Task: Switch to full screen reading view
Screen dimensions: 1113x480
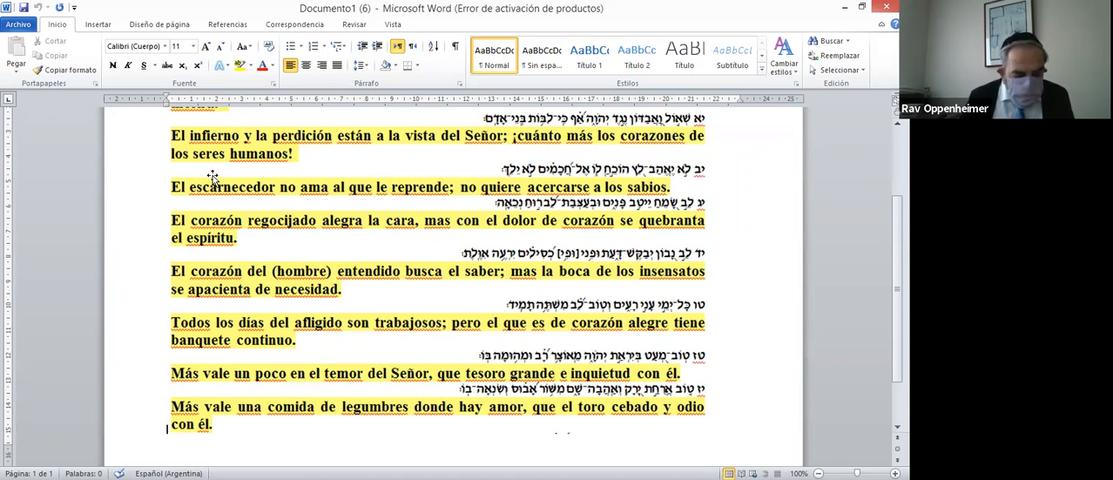Action: (x=742, y=473)
